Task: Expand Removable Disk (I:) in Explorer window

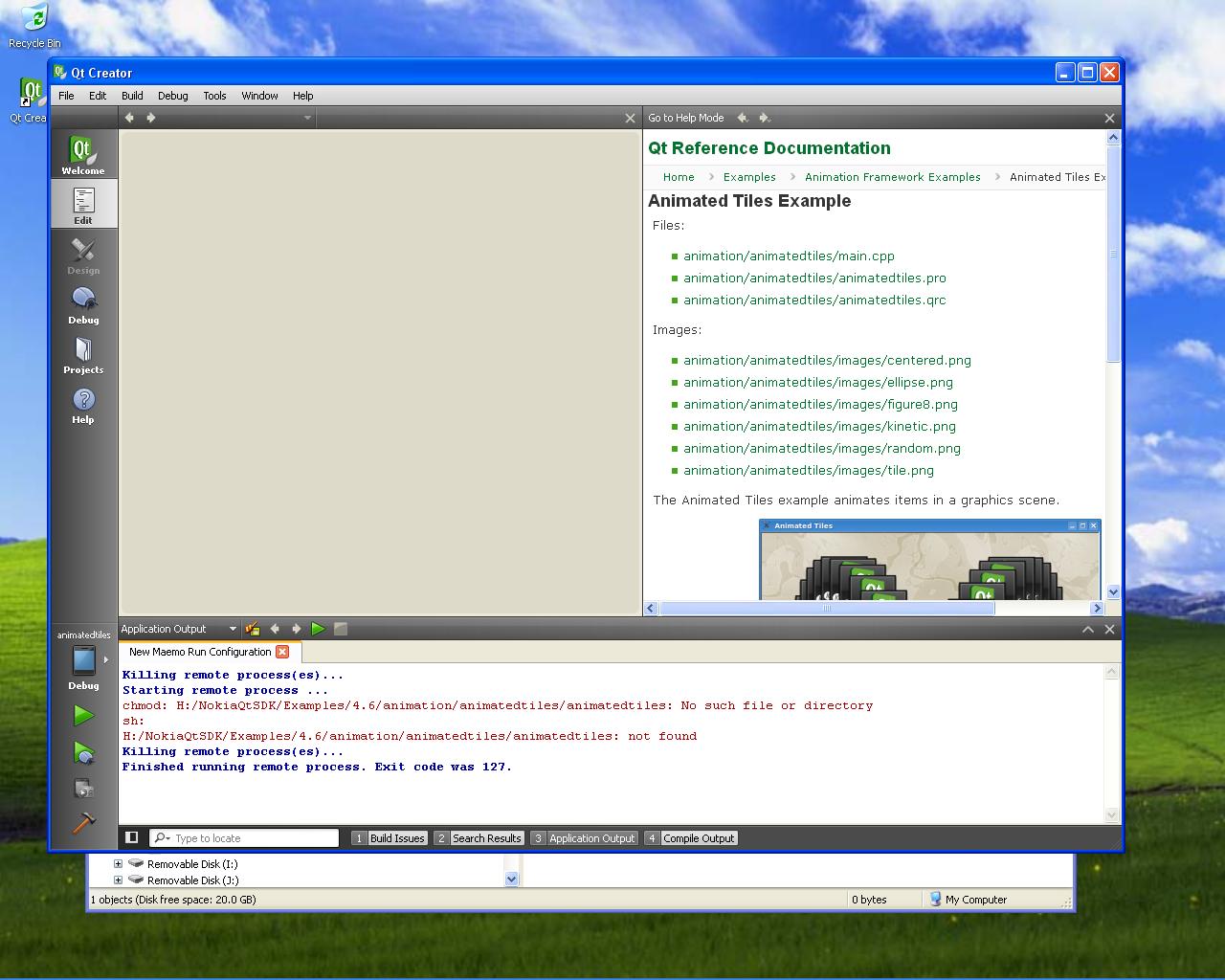Action: (118, 863)
